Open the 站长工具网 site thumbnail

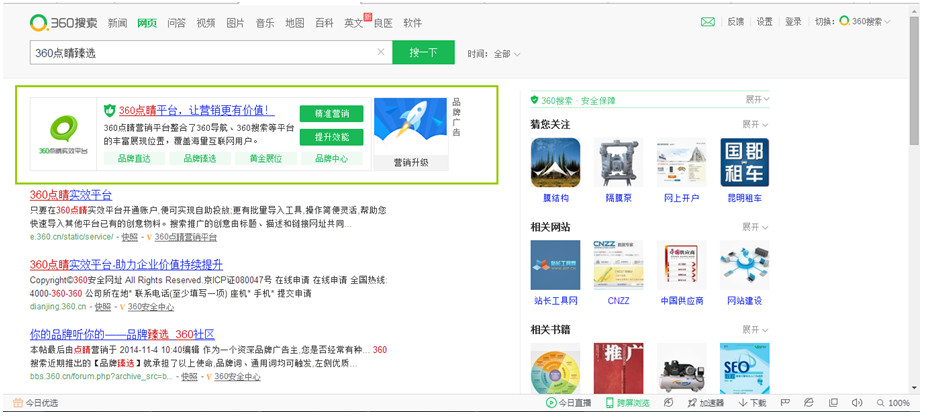point(555,264)
